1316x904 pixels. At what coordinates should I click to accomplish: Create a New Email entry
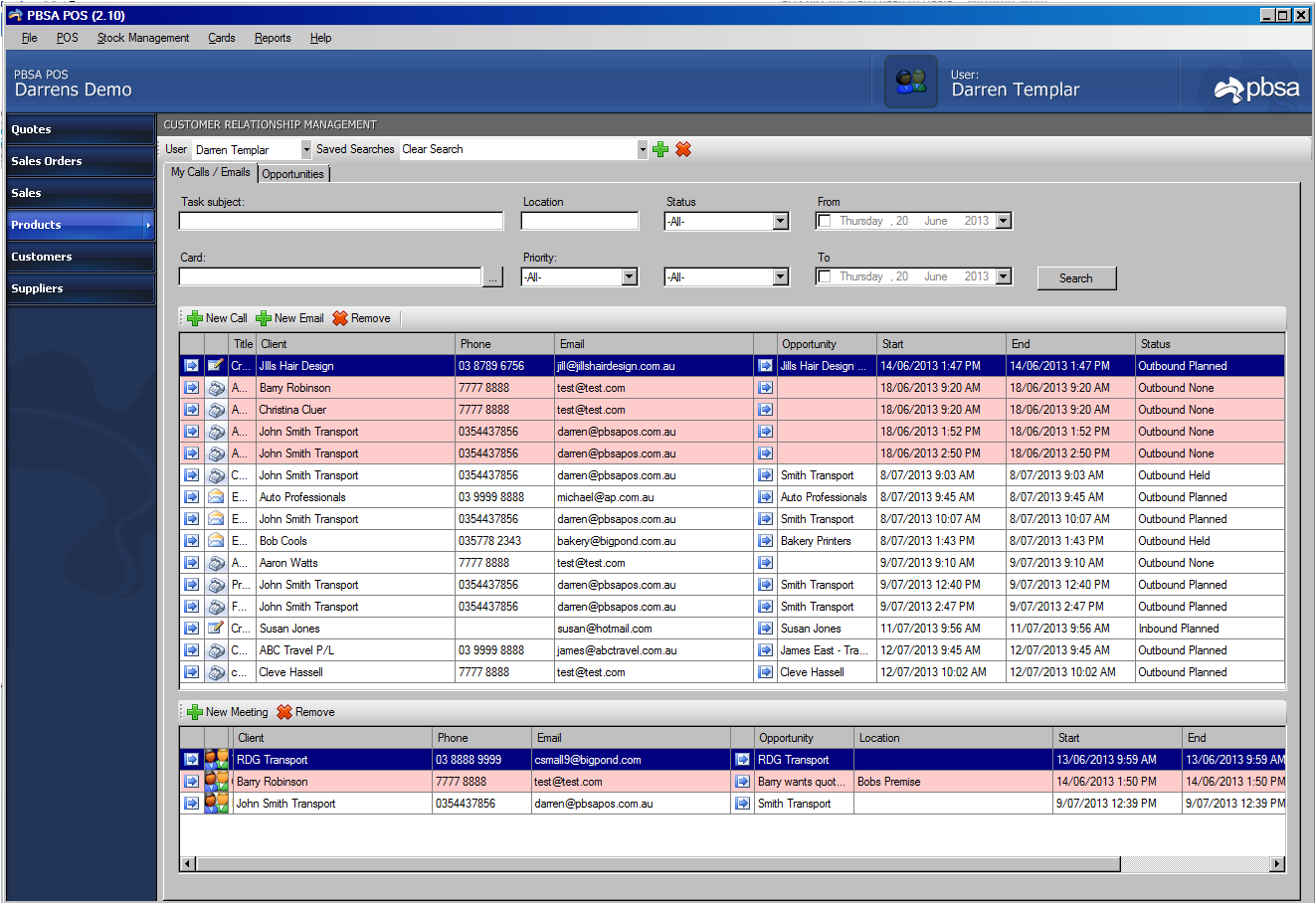(290, 318)
